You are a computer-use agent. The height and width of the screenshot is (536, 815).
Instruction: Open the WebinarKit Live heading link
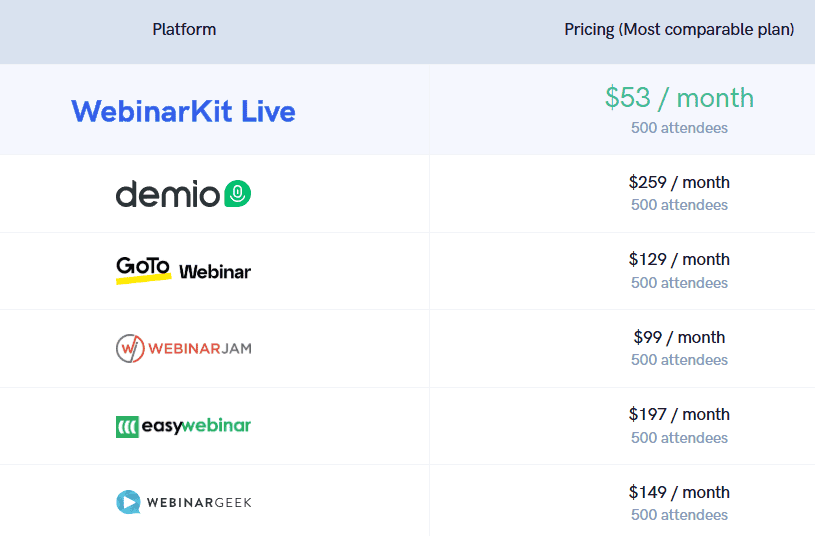click(183, 111)
